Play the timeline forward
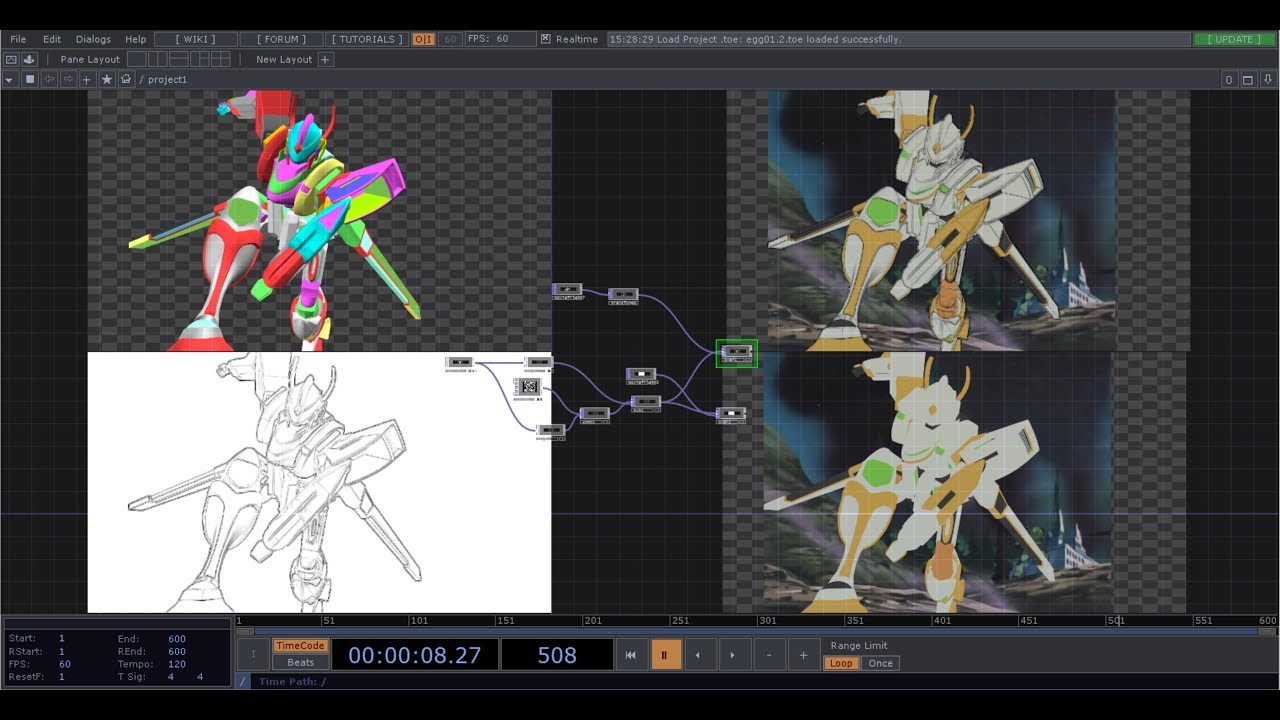The height and width of the screenshot is (720, 1280). tap(733, 655)
